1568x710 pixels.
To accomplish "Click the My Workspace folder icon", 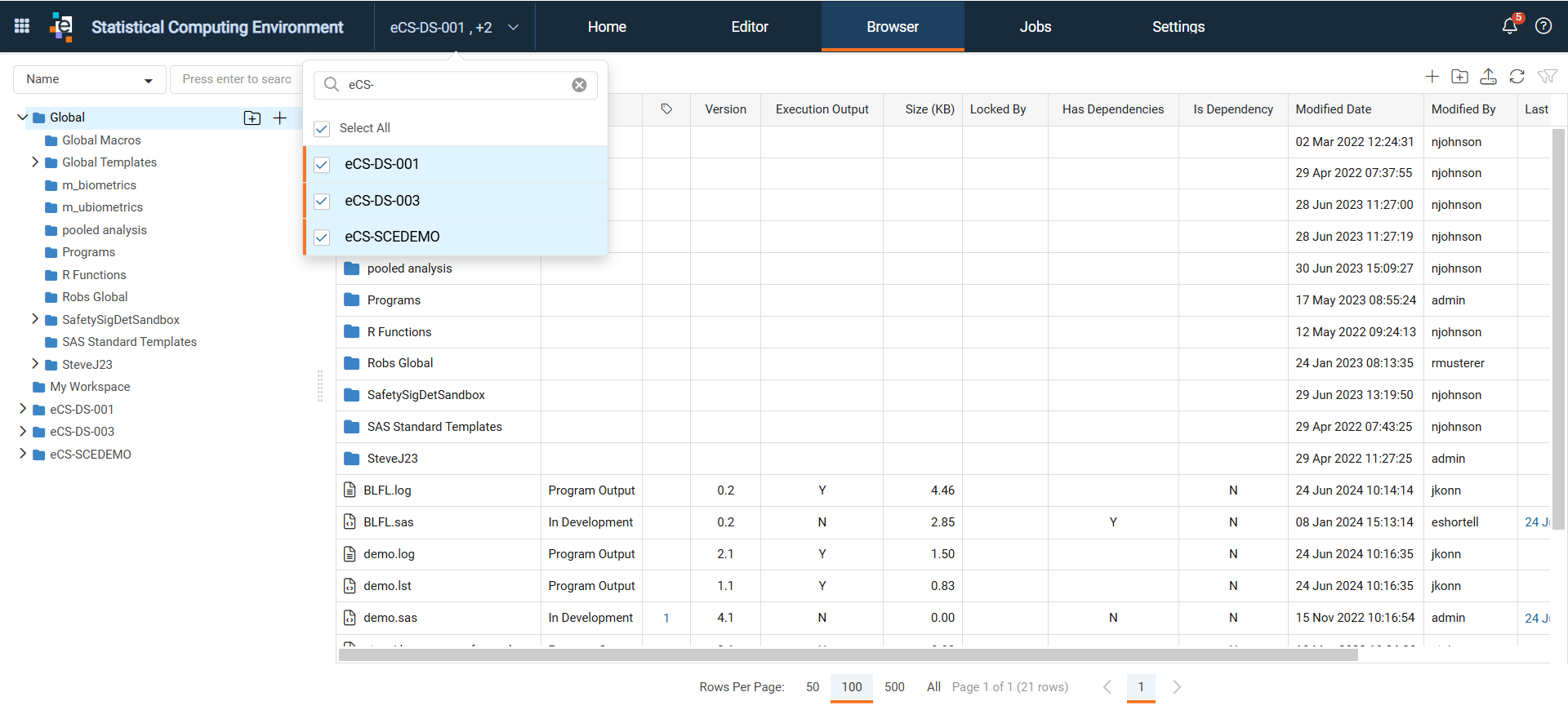I will point(38,387).
